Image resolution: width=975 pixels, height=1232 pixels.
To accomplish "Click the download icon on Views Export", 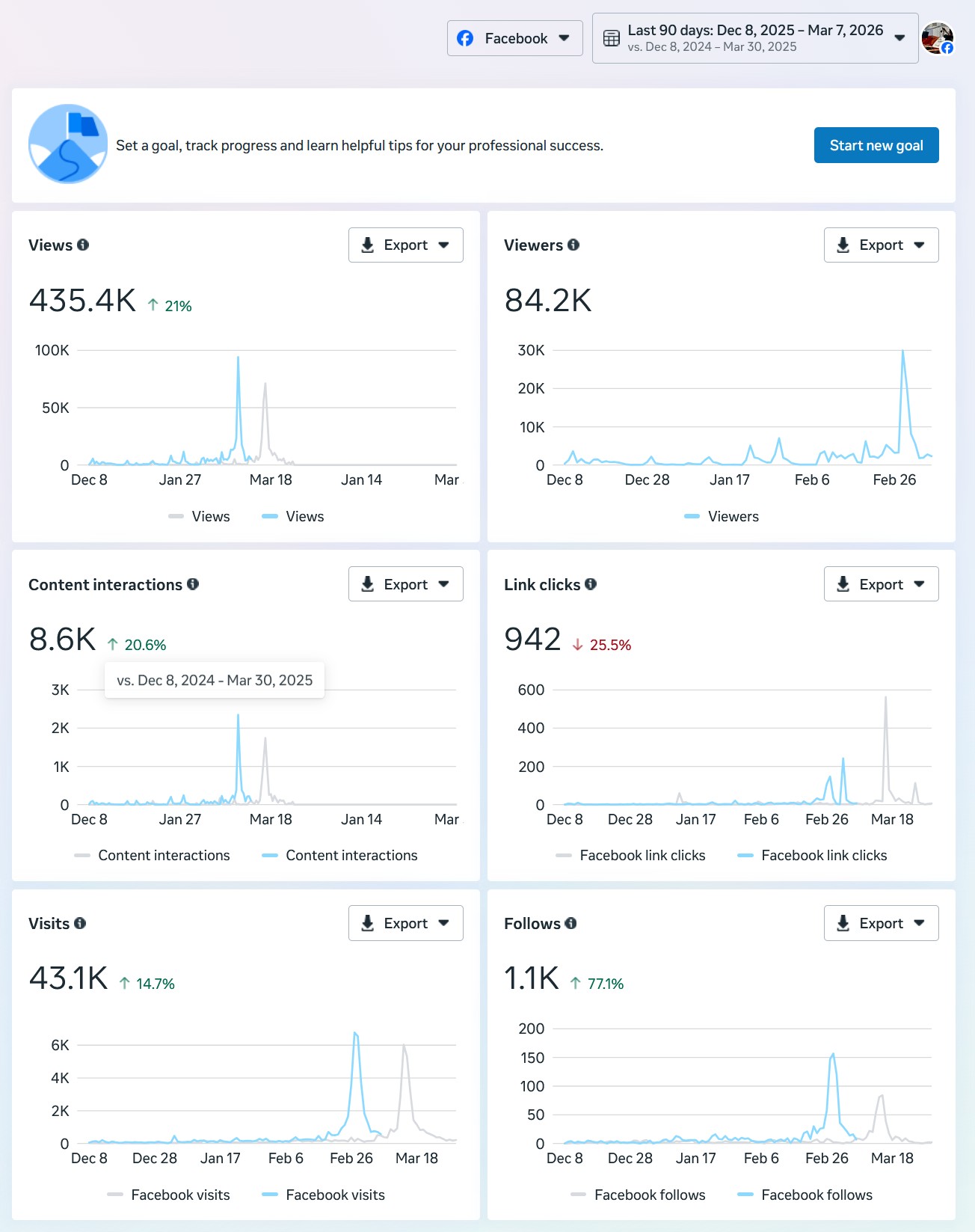I will 368,245.
